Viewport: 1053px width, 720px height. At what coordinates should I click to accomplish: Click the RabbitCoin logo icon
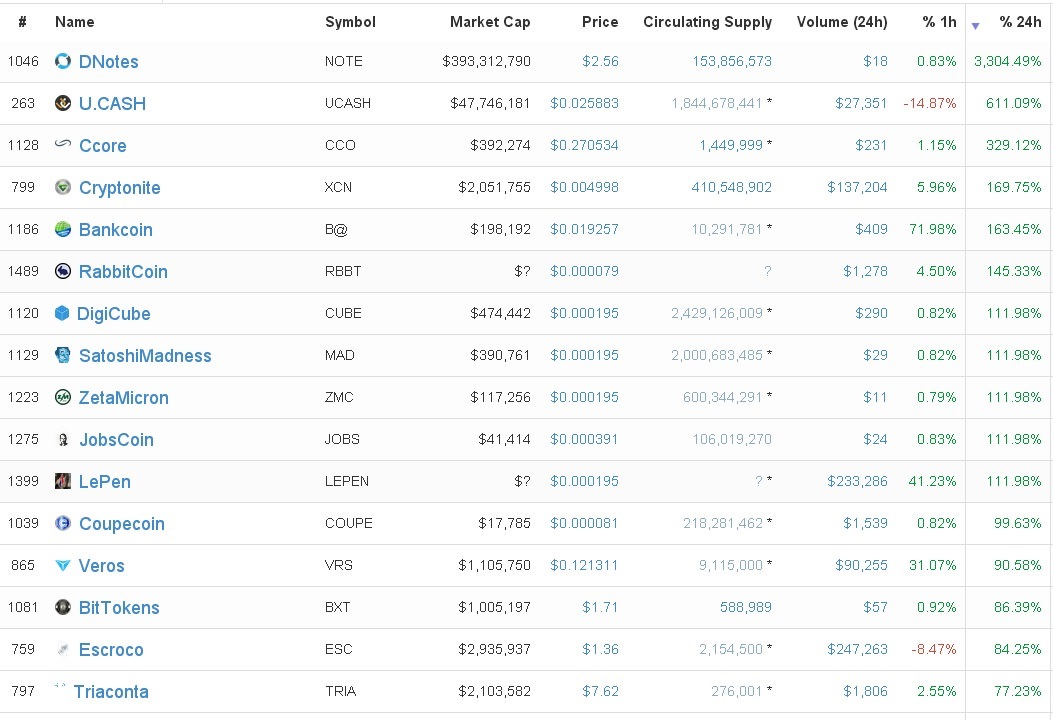click(x=62, y=271)
